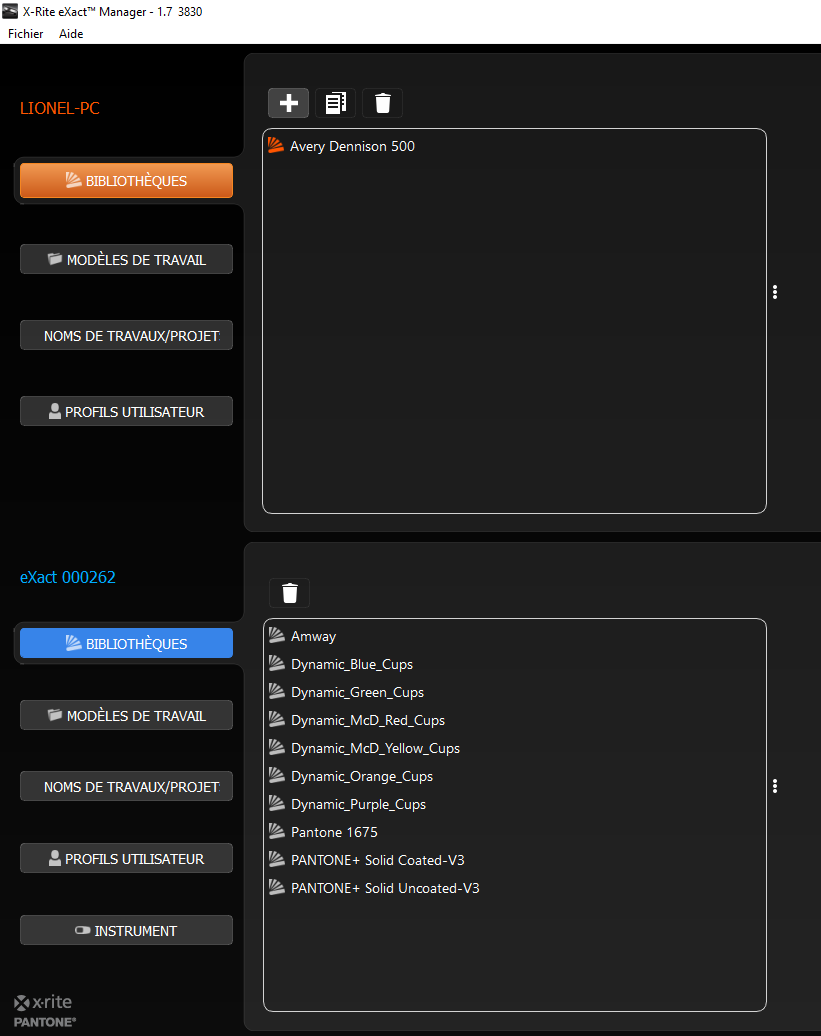Select orange BIBLIOTHÈQUES tab under LIONEL-PC
Viewport: 821px width, 1036px height.
coord(126,180)
